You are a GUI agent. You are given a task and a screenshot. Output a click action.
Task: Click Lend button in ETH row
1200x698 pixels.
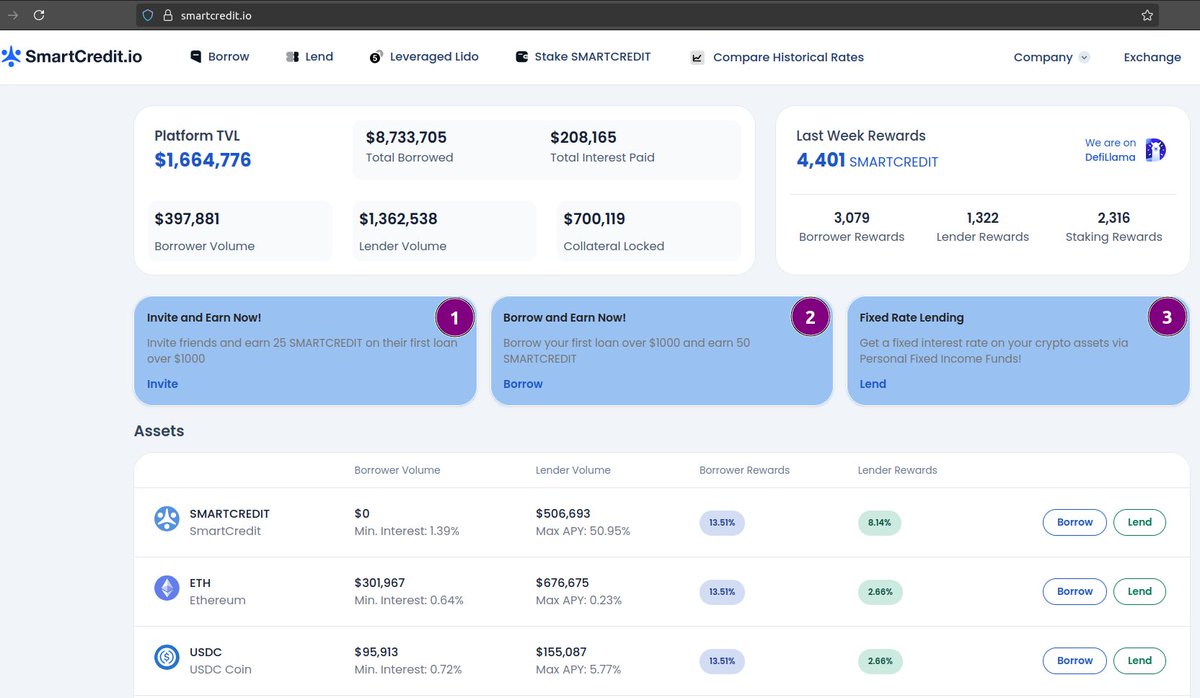point(1140,591)
